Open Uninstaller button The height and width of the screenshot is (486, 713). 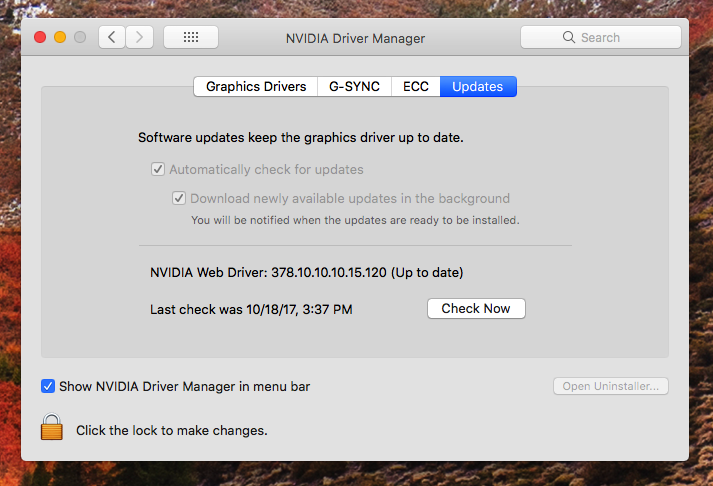pyautogui.click(x=611, y=386)
